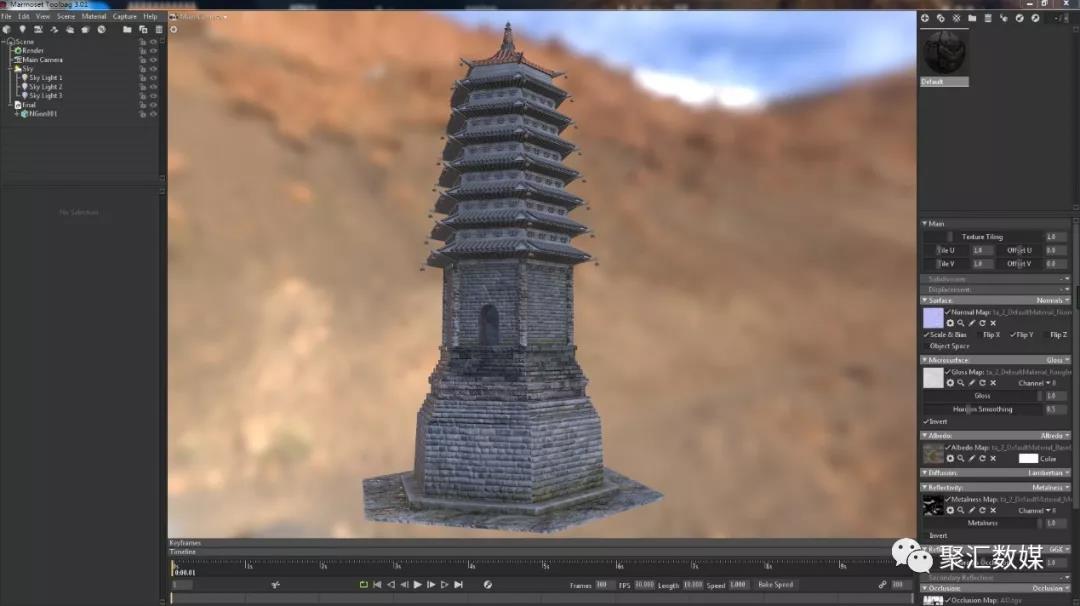Toggle Flip Y checkbox in Surface section
Image resolution: width=1080 pixels, height=606 pixels.
click(1013, 335)
